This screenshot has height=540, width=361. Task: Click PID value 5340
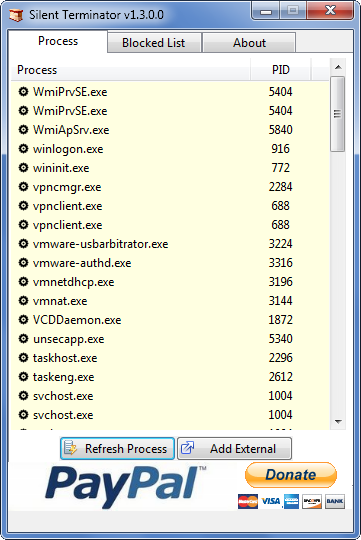tap(280, 339)
